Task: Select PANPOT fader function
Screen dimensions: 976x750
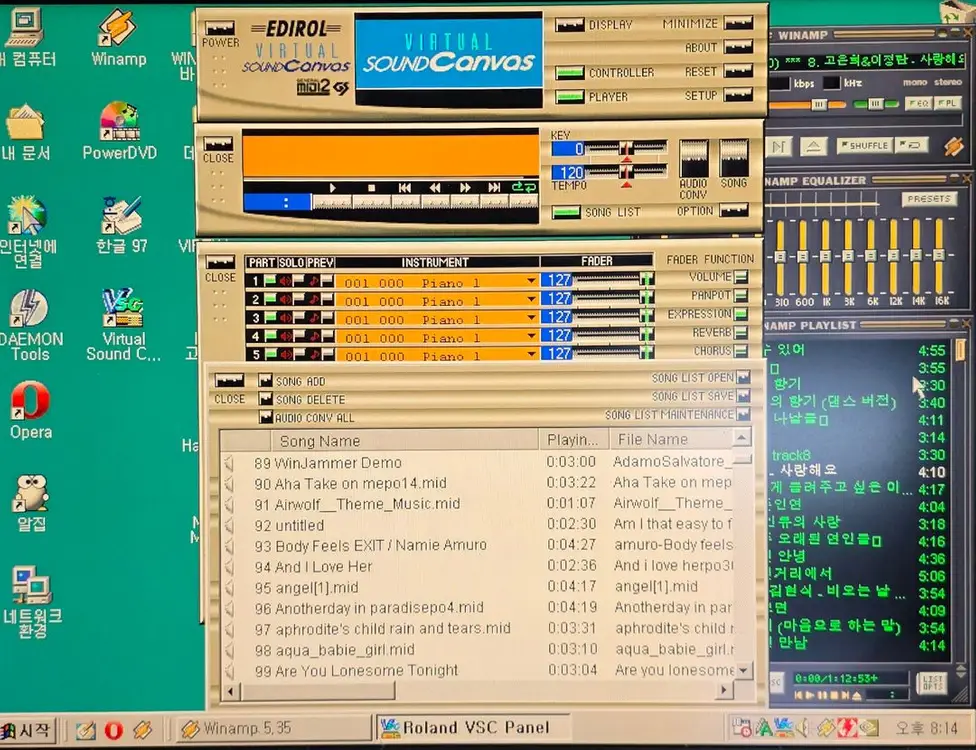Action: (741, 295)
